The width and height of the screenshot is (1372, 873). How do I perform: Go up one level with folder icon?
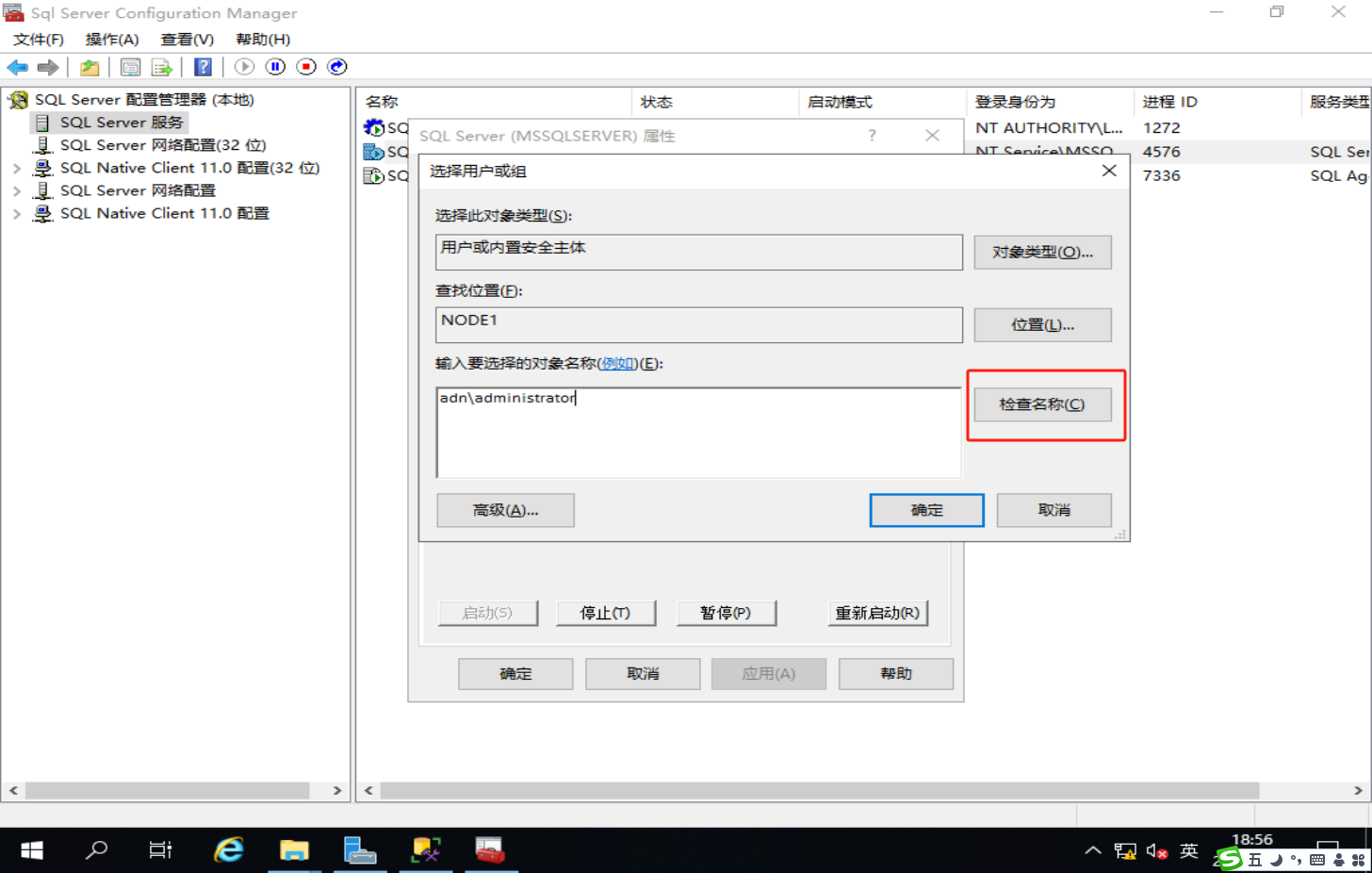(90, 67)
